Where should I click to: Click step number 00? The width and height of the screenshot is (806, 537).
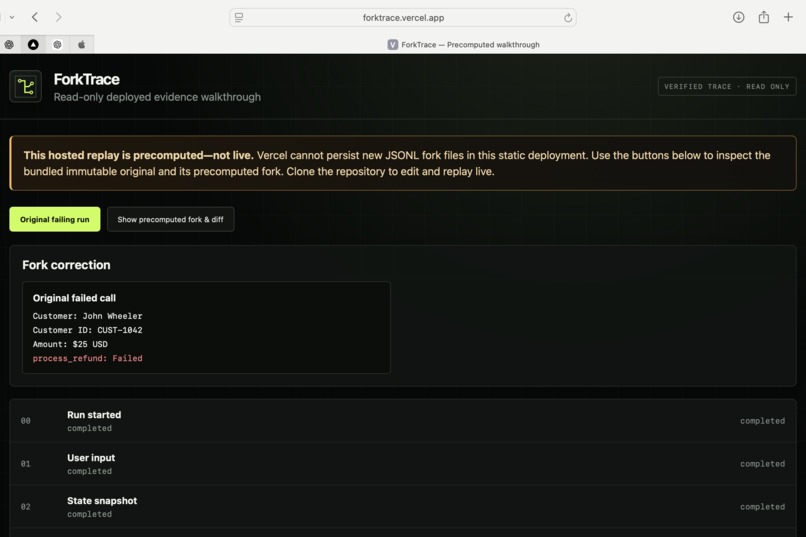click(x=26, y=421)
